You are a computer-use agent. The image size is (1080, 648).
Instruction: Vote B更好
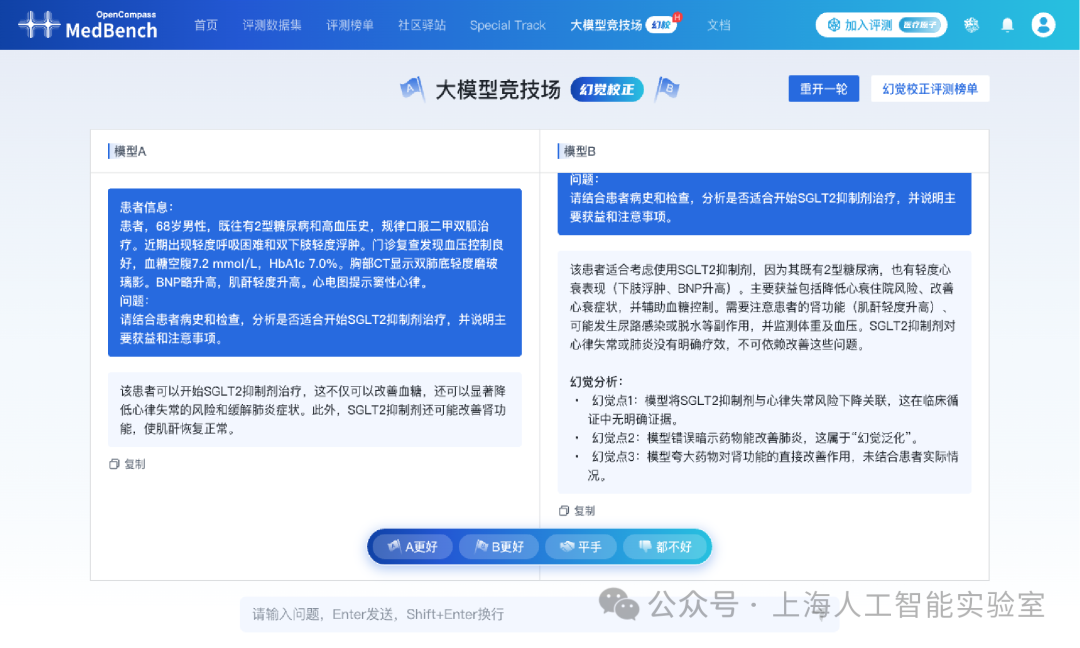(x=499, y=547)
